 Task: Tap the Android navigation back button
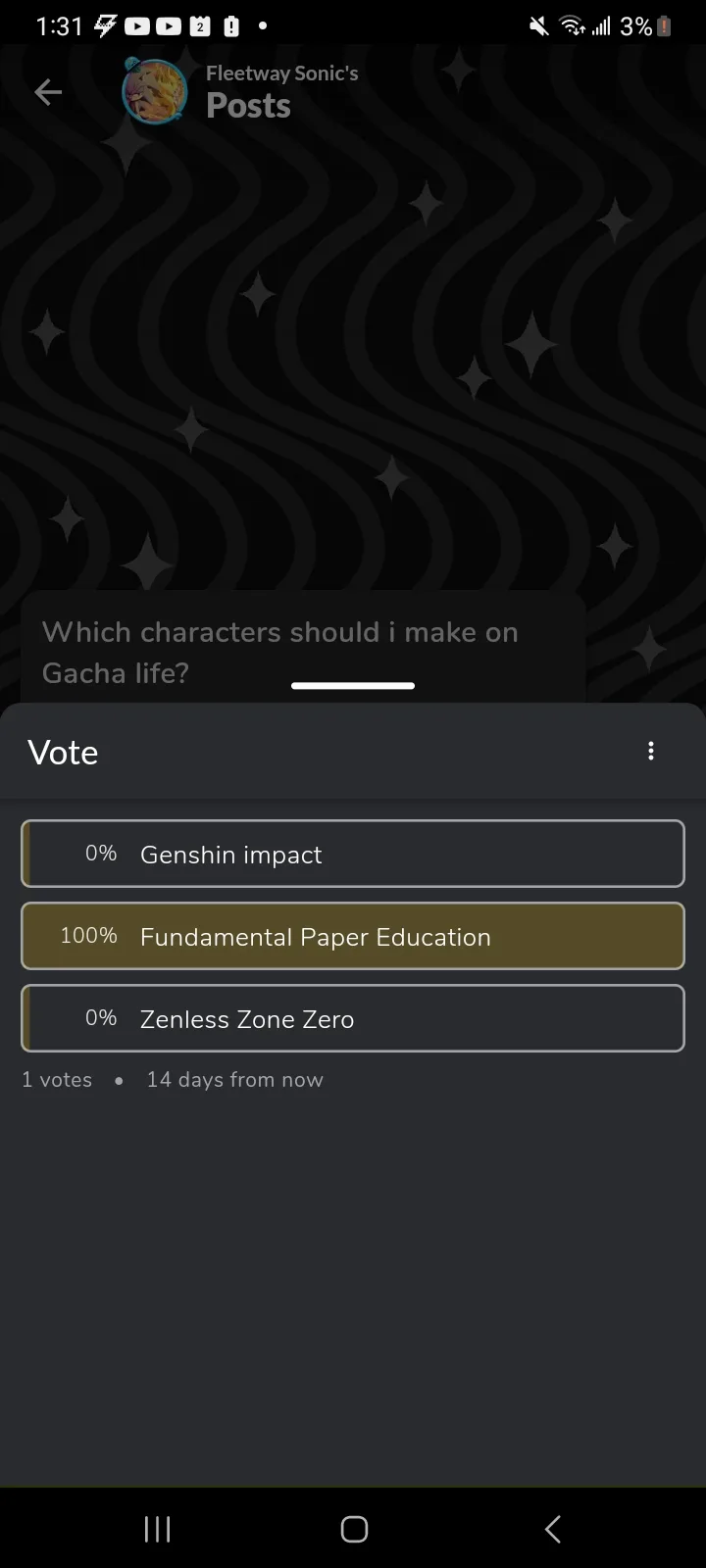(553, 1529)
